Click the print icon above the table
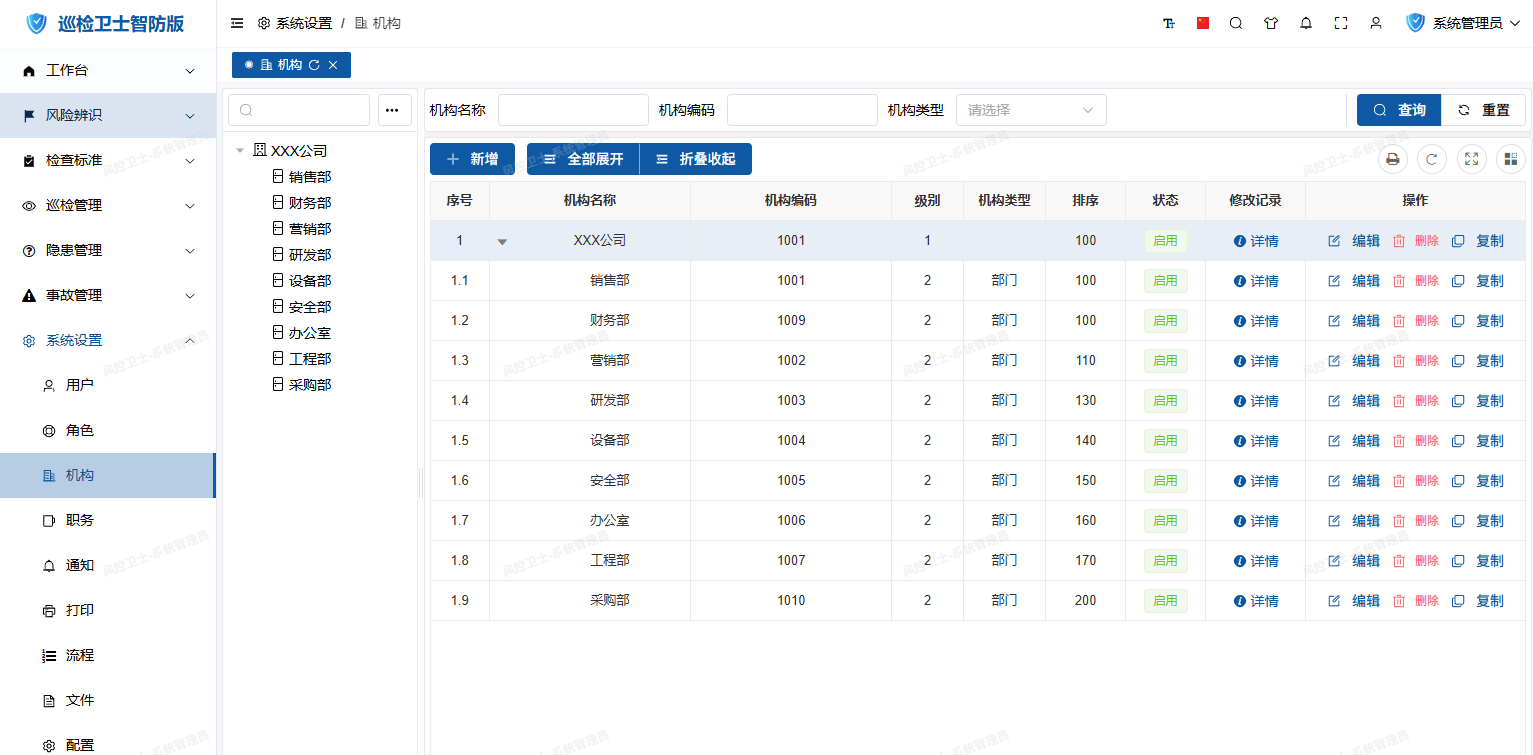This screenshot has width=1533, height=755. pyautogui.click(x=1392, y=159)
